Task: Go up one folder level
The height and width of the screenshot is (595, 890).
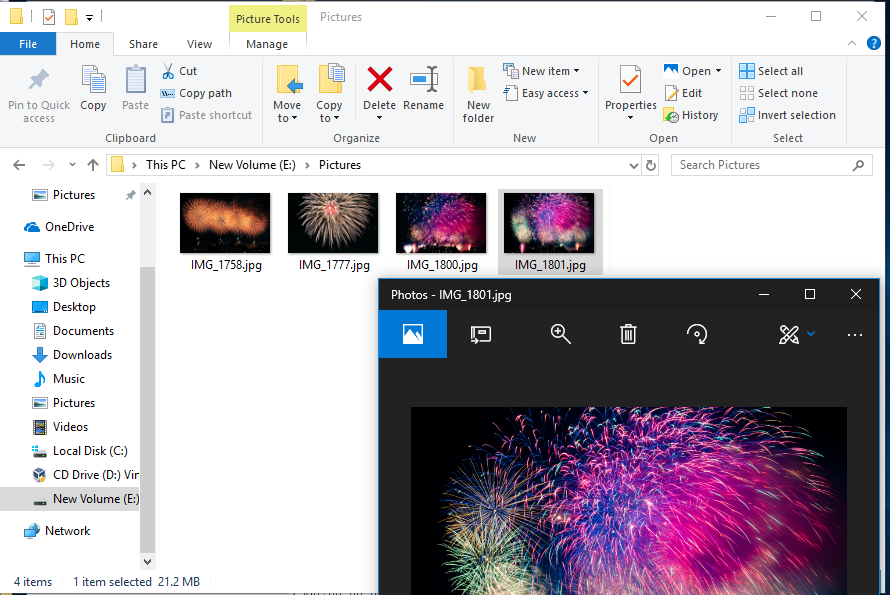Action: tap(93, 165)
